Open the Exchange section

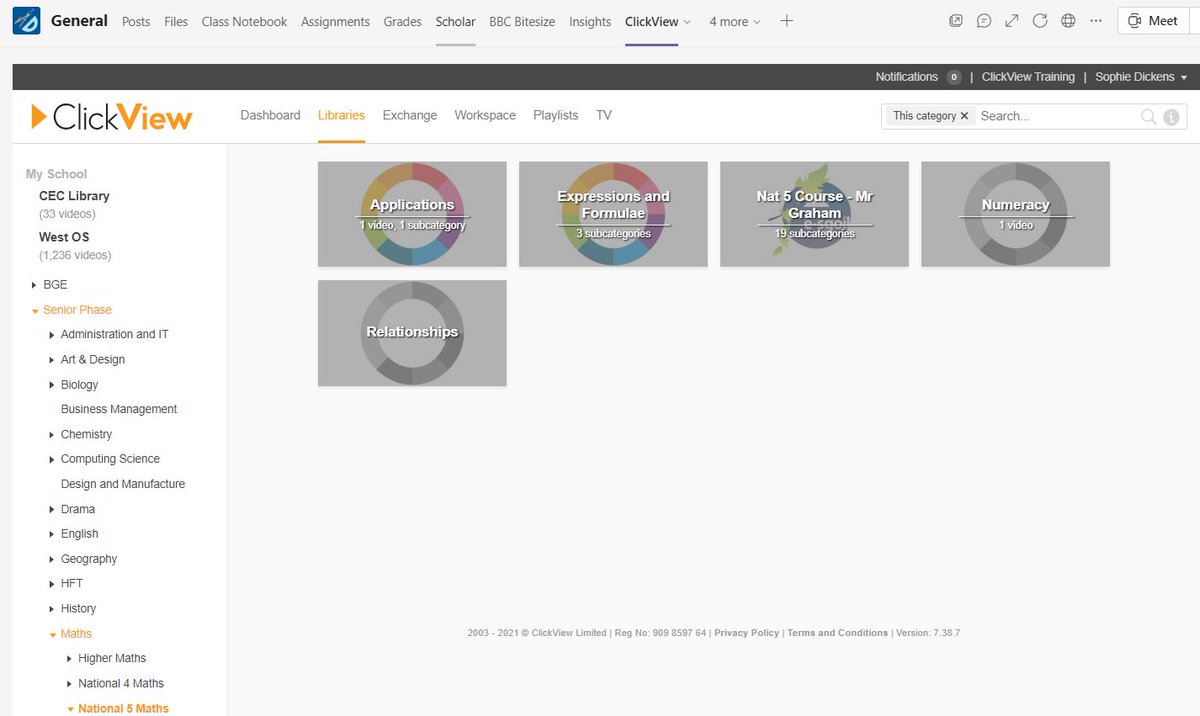click(410, 115)
